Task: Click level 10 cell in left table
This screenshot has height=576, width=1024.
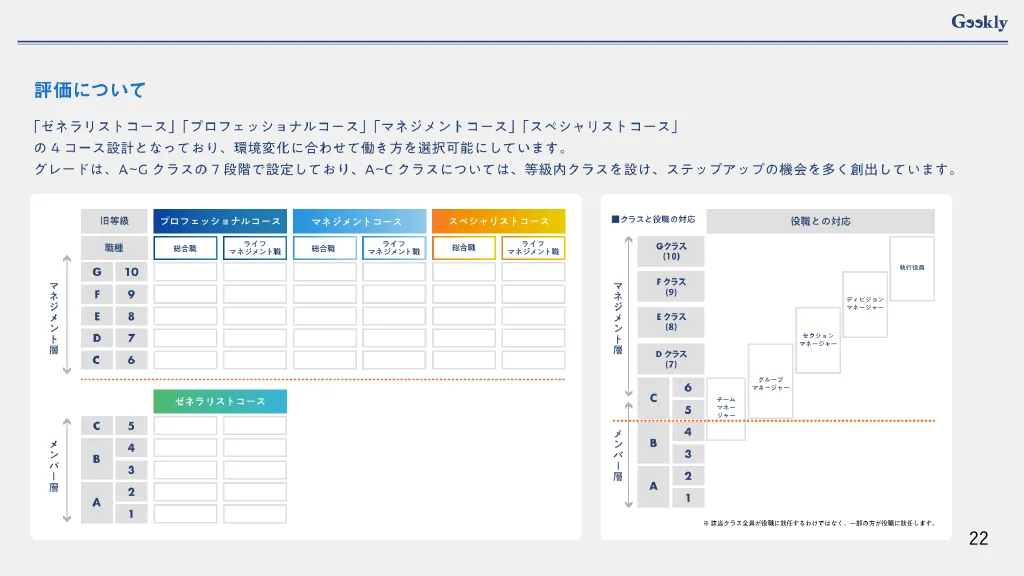Action: (x=131, y=272)
